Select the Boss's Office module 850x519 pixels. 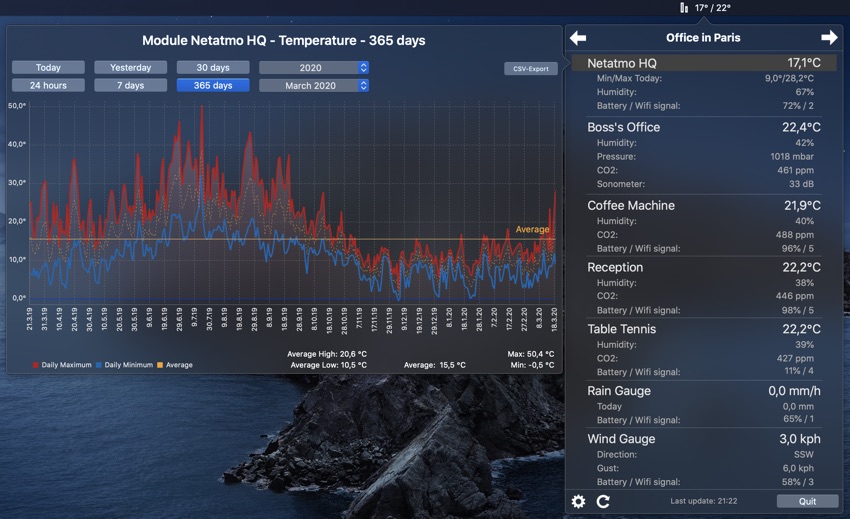(x=704, y=127)
